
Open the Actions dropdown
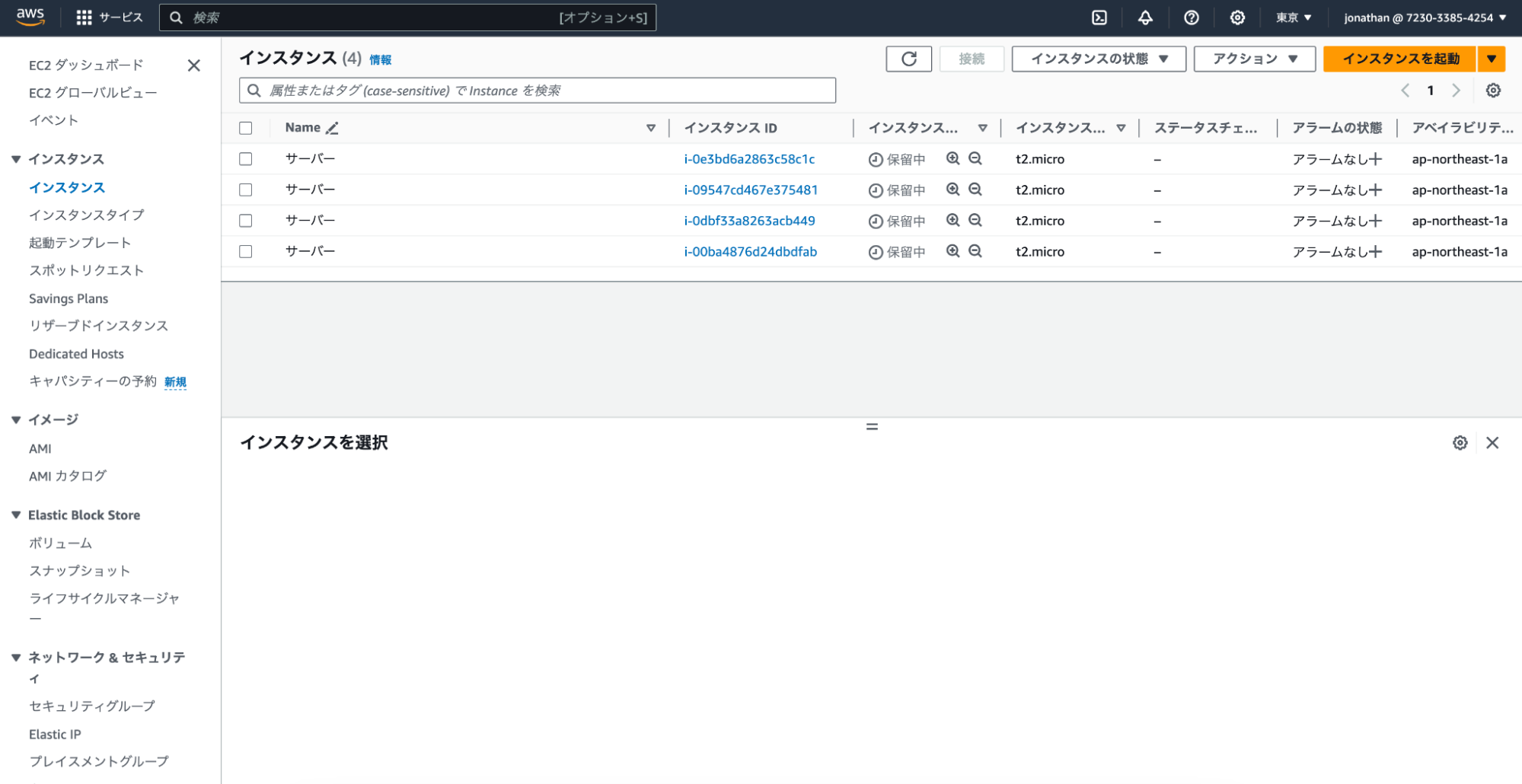click(x=1255, y=59)
